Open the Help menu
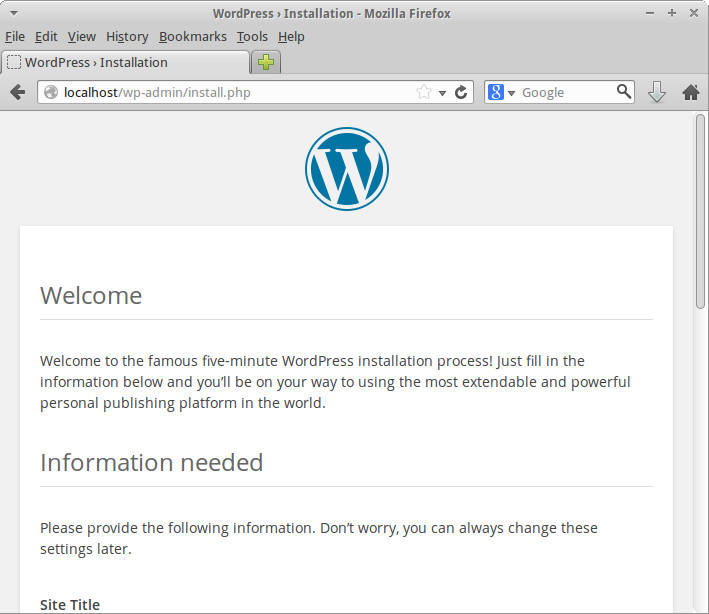 point(291,37)
